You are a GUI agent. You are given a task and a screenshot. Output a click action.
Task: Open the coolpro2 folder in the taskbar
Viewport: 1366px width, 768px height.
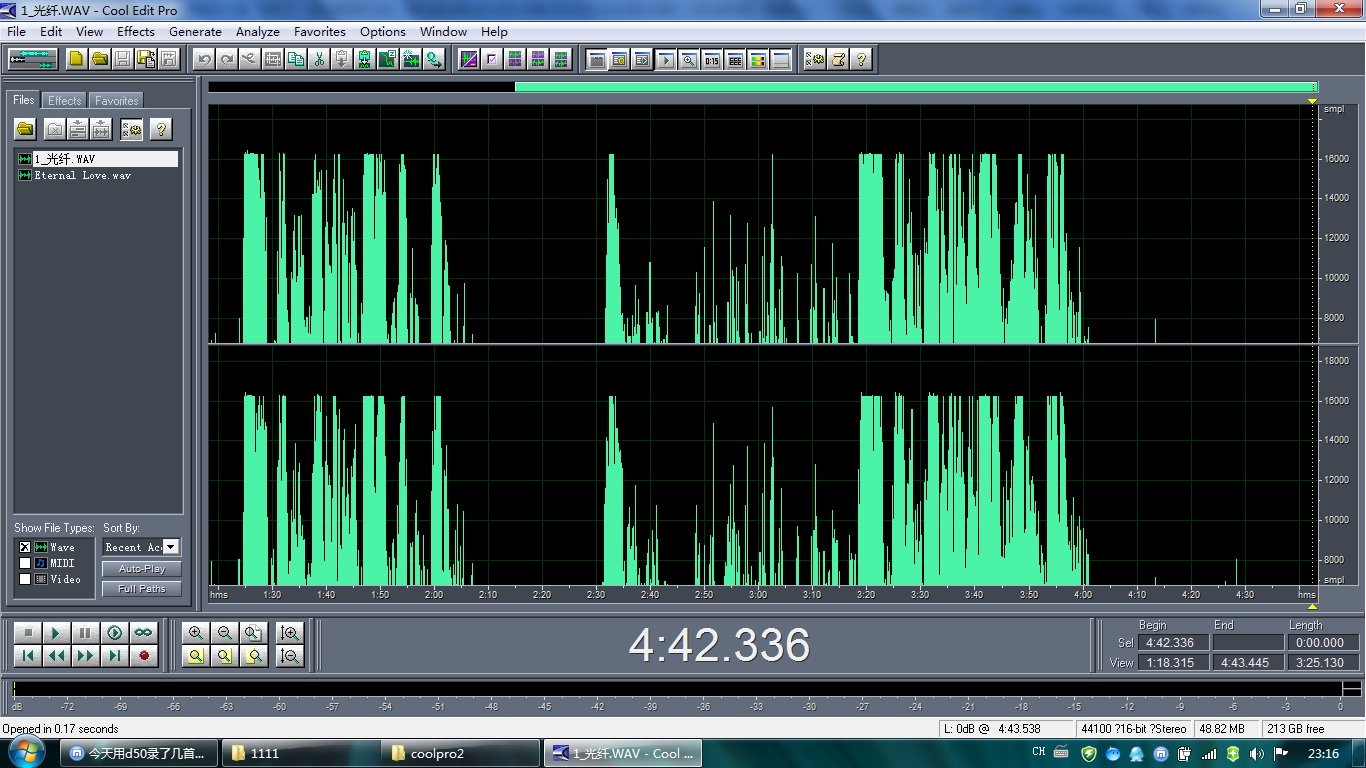pyautogui.click(x=462, y=753)
